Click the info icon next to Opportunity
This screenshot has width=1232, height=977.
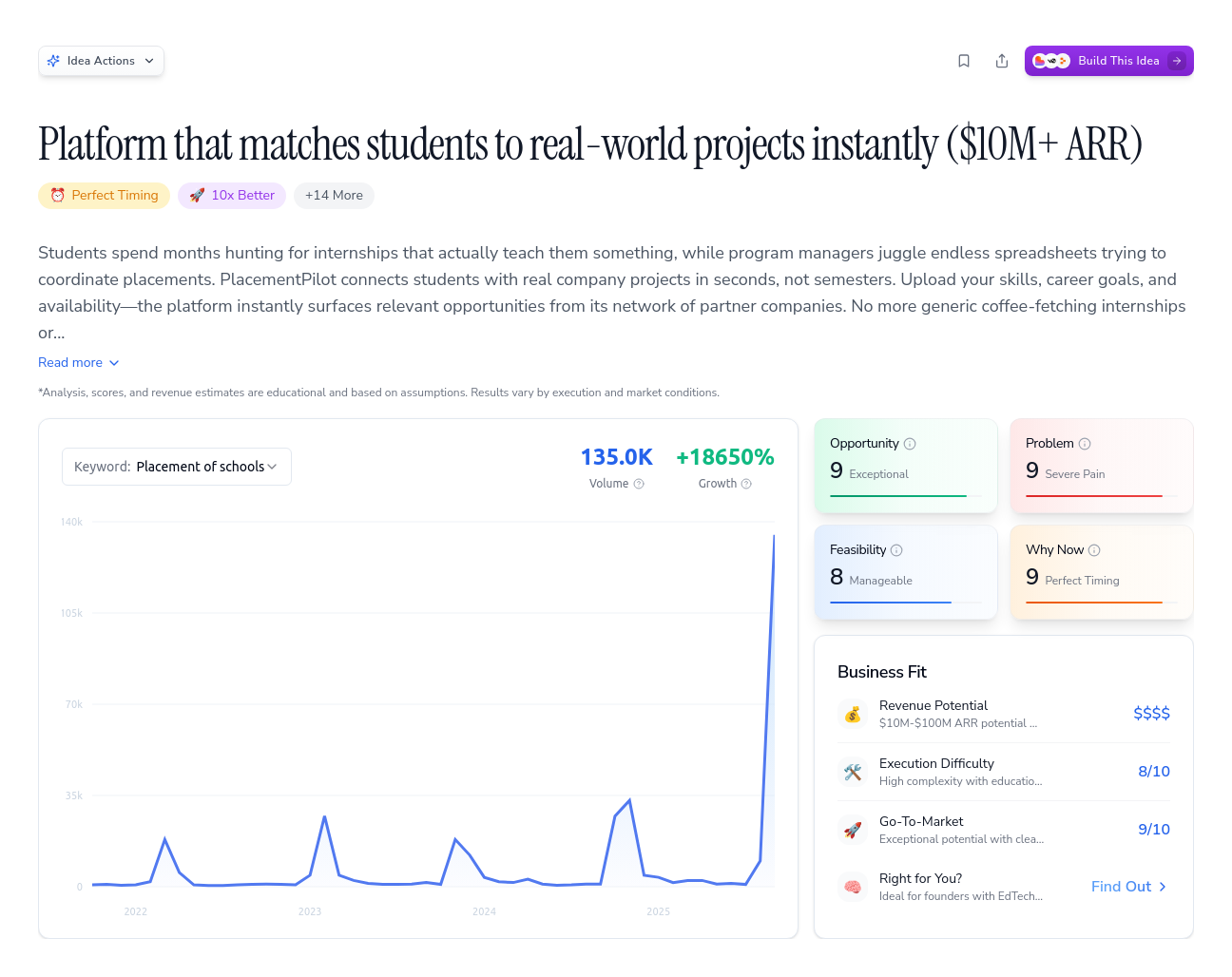point(910,443)
